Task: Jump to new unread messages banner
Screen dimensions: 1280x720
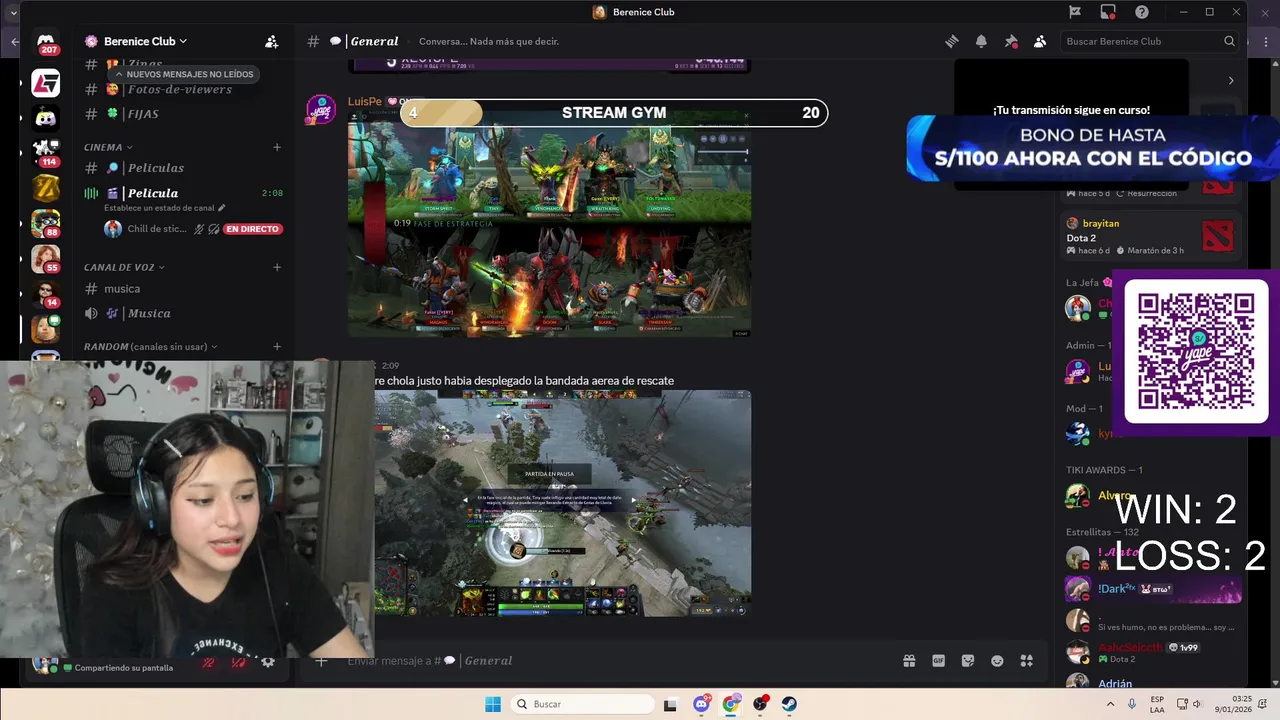Action: pos(183,74)
